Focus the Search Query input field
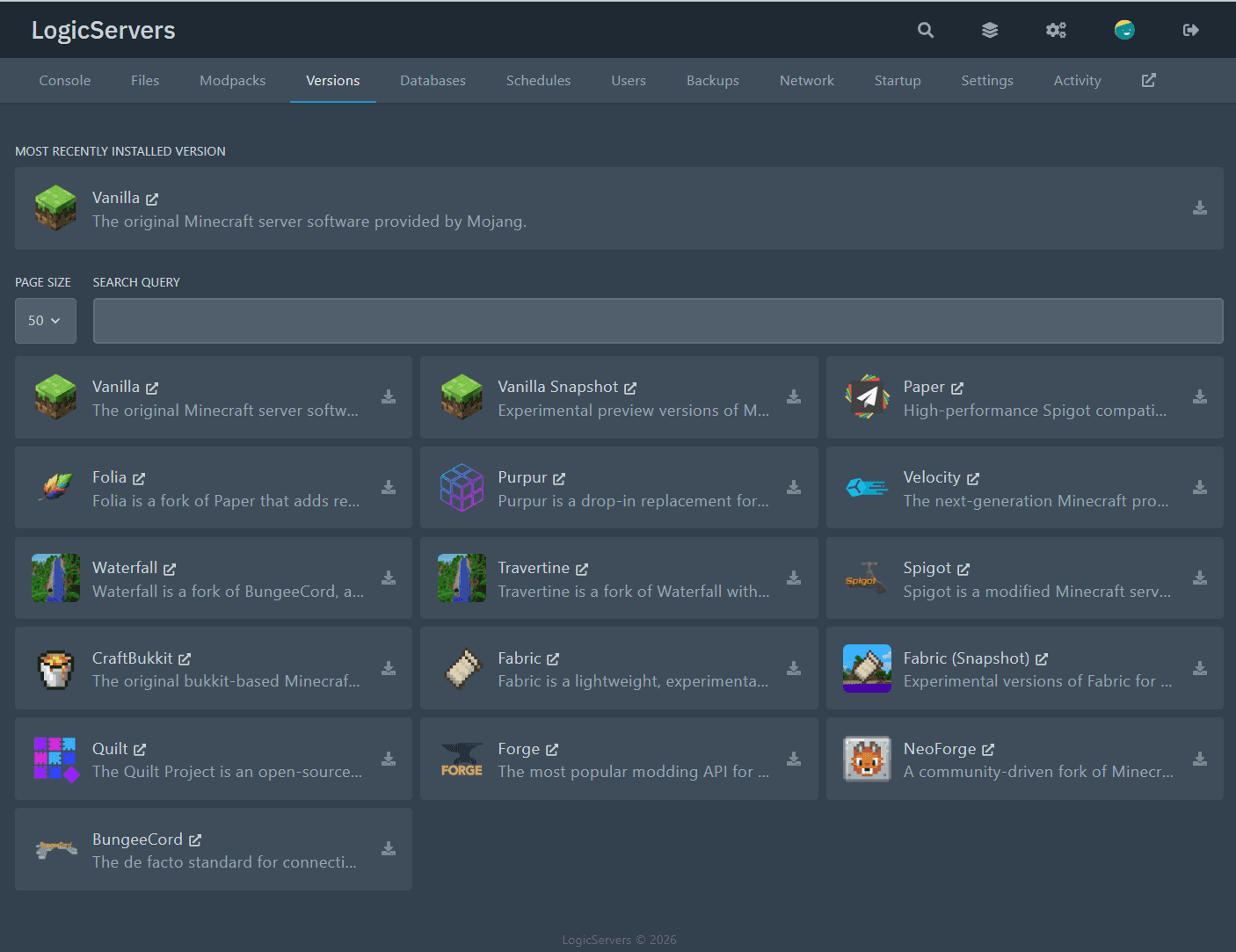 click(x=658, y=321)
